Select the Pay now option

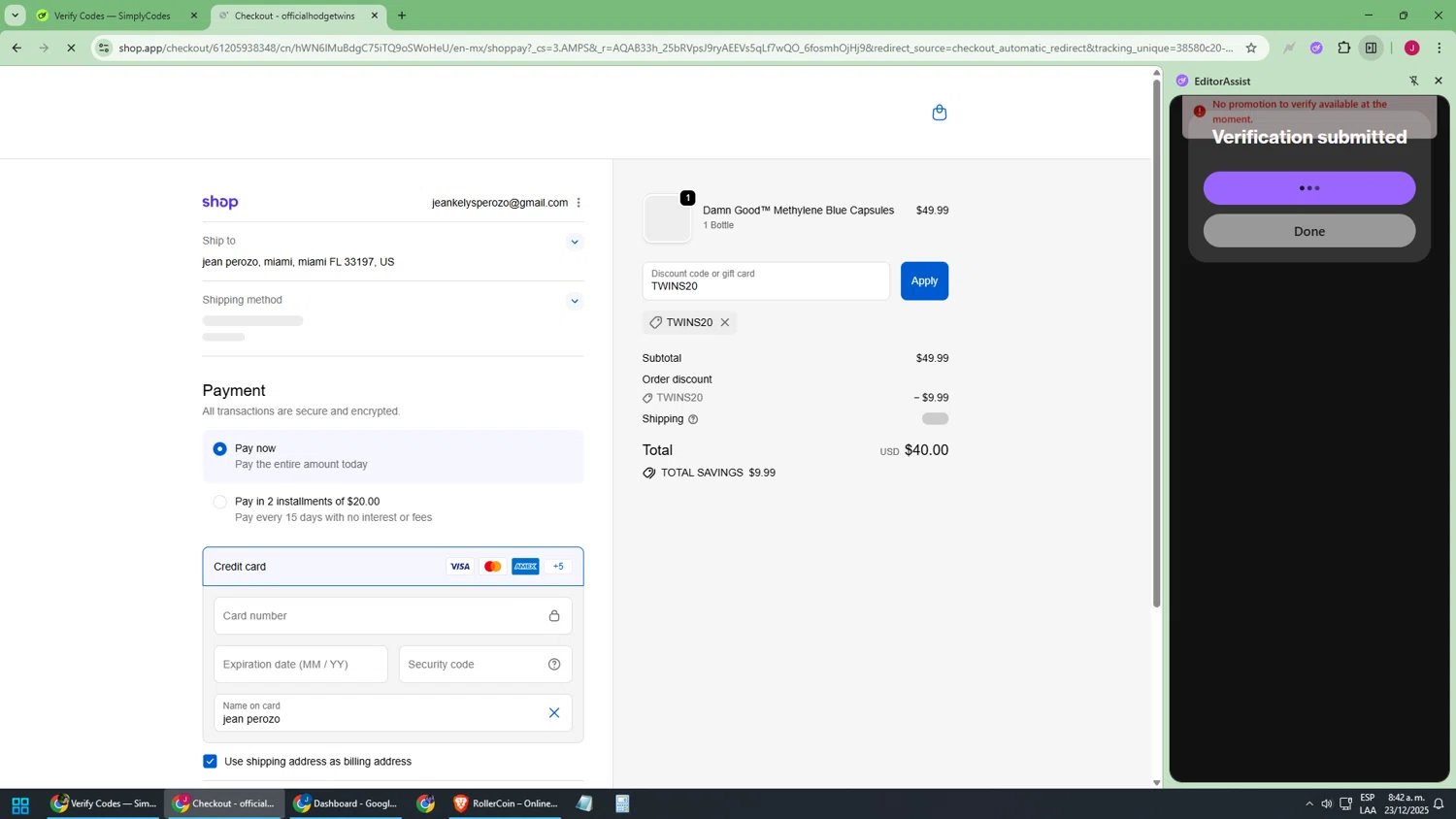point(220,448)
